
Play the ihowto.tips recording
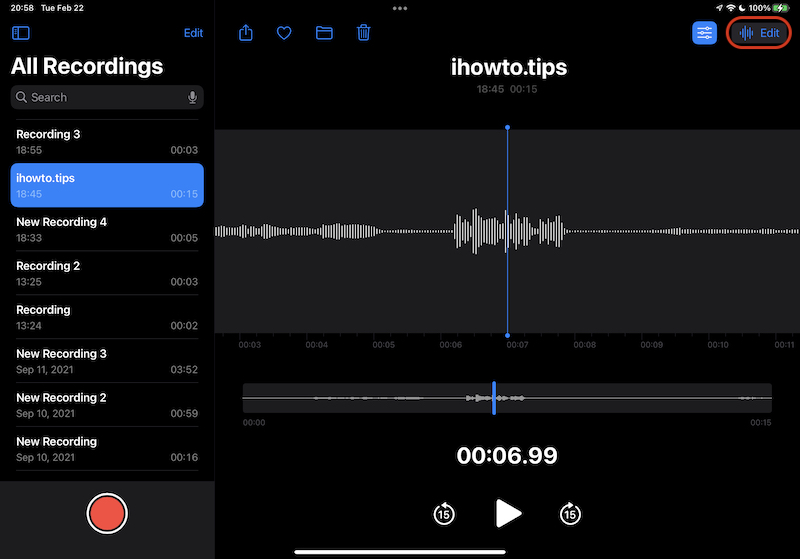click(x=508, y=514)
